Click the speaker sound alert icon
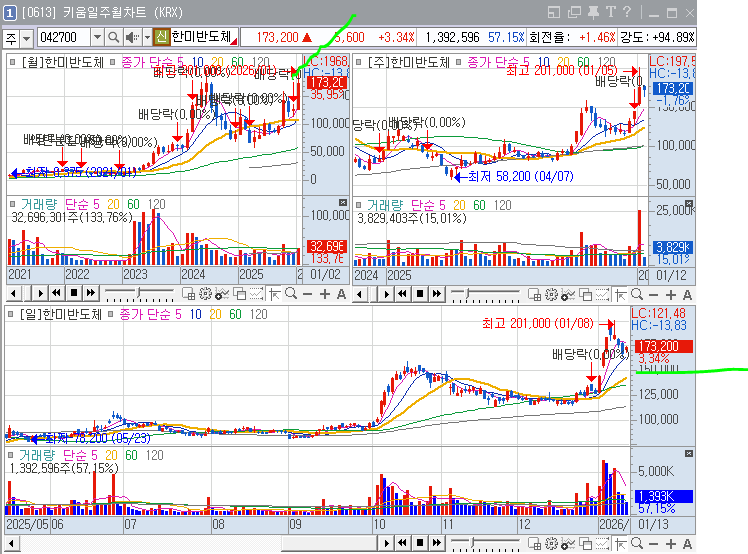 tap(131, 37)
